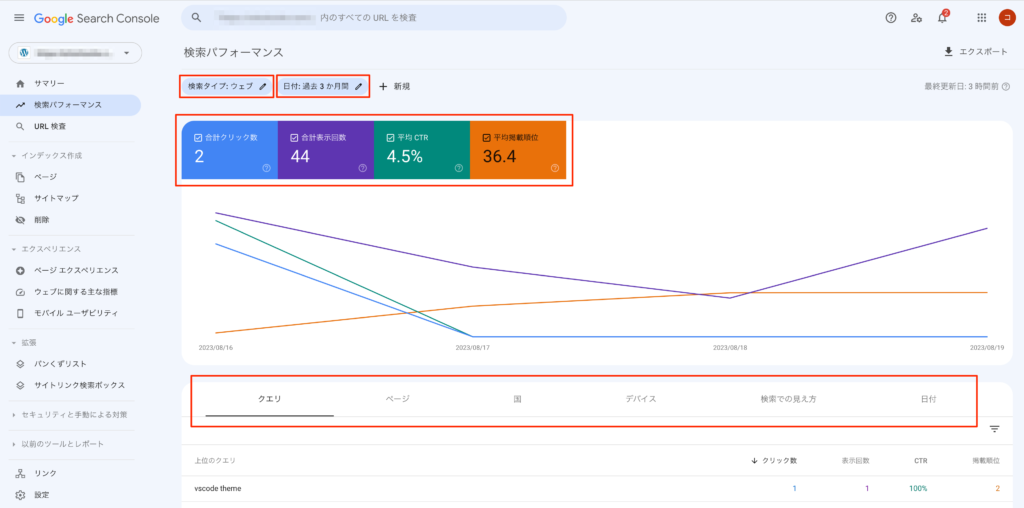Toggle the 合計表示回数 checkbox card
The width and height of the screenshot is (1024, 508).
(326, 150)
